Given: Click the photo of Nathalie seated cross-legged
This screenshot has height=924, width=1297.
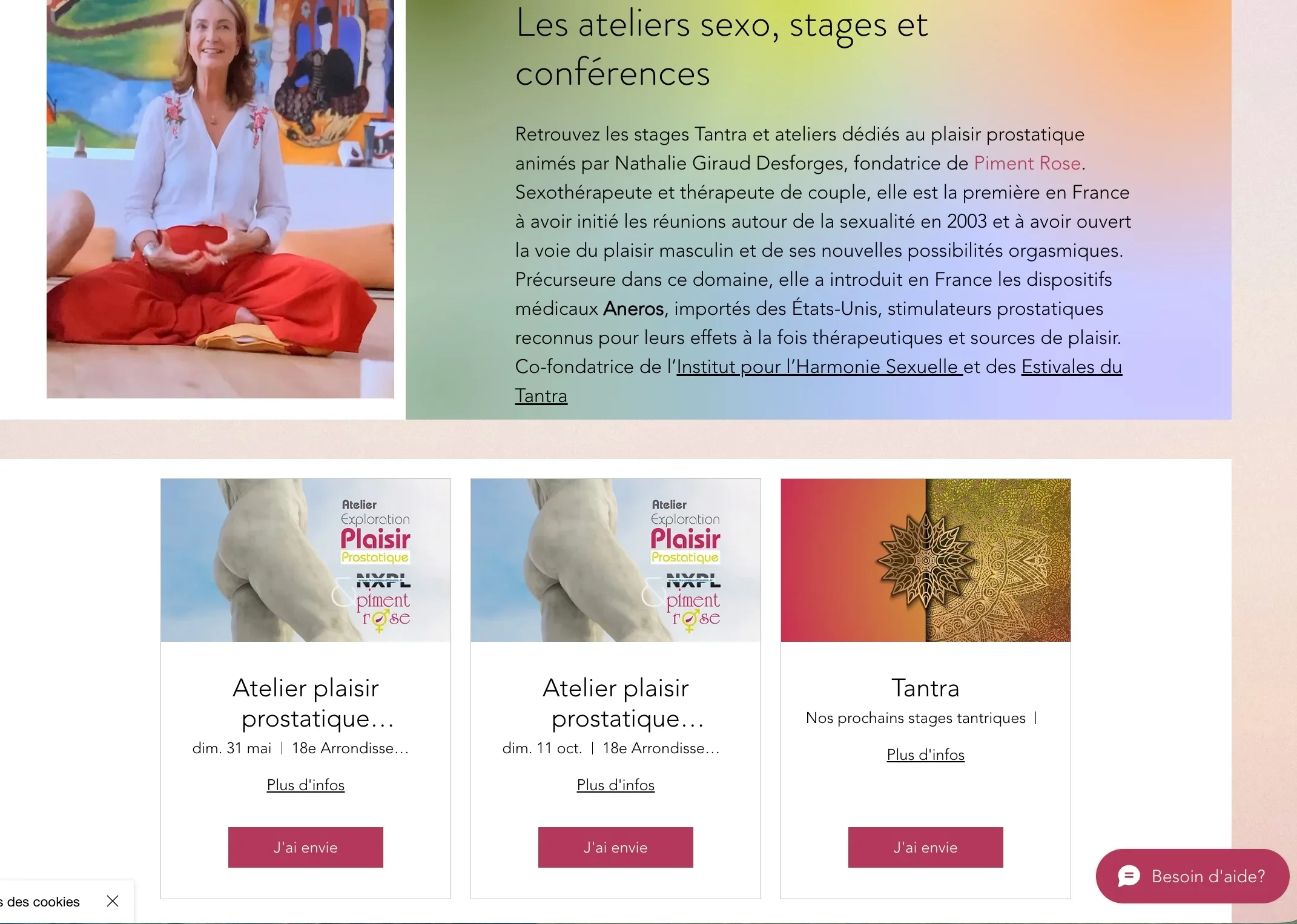Looking at the screenshot, I should pyautogui.click(x=220, y=199).
